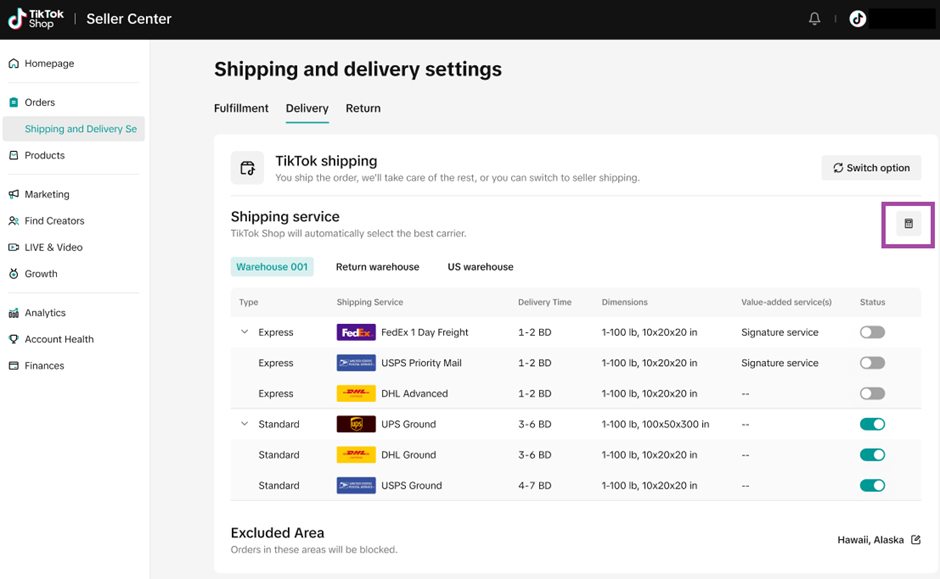Open the shipping fee calculator icon
Screen dimensions: 940x579
pyautogui.click(x=908, y=224)
